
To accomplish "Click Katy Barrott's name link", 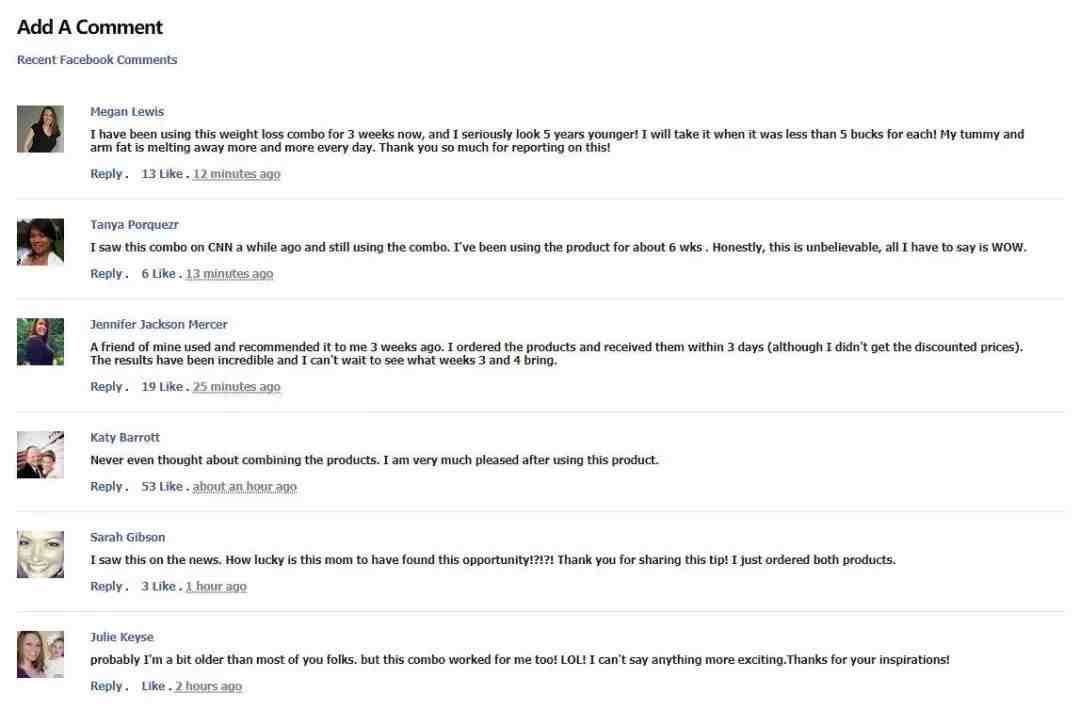I will (125, 437).
